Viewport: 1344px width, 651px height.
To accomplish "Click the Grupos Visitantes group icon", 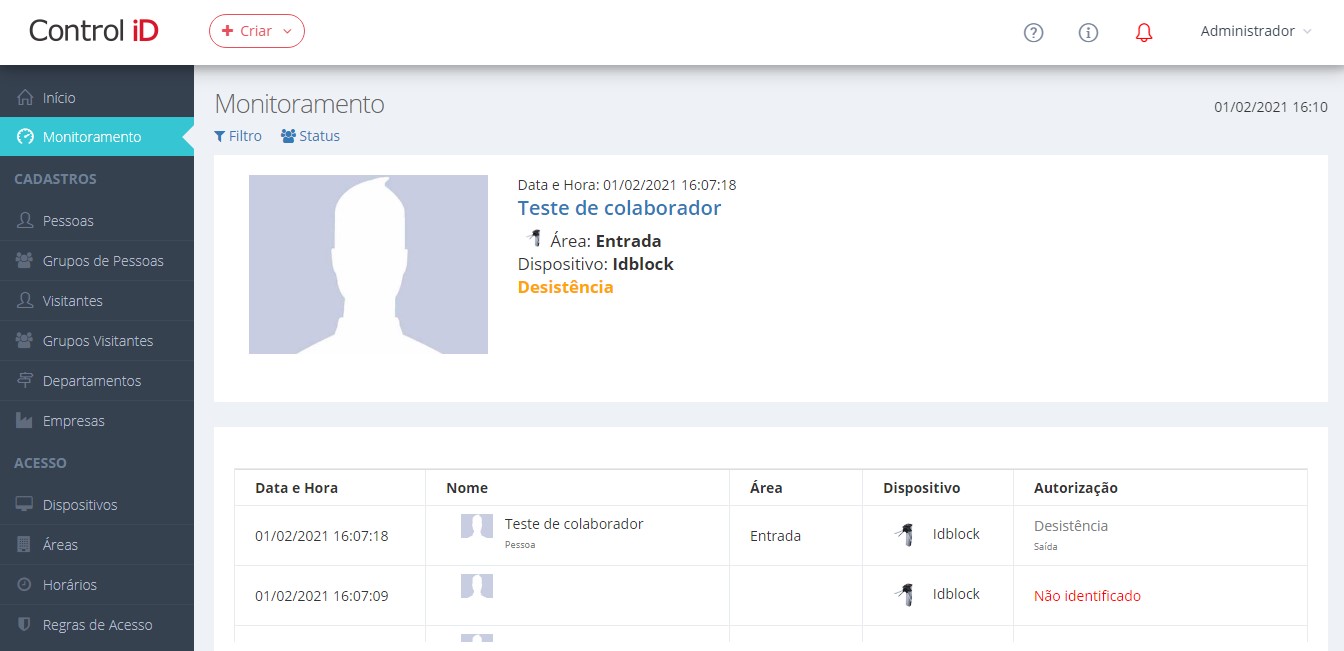I will (26, 341).
